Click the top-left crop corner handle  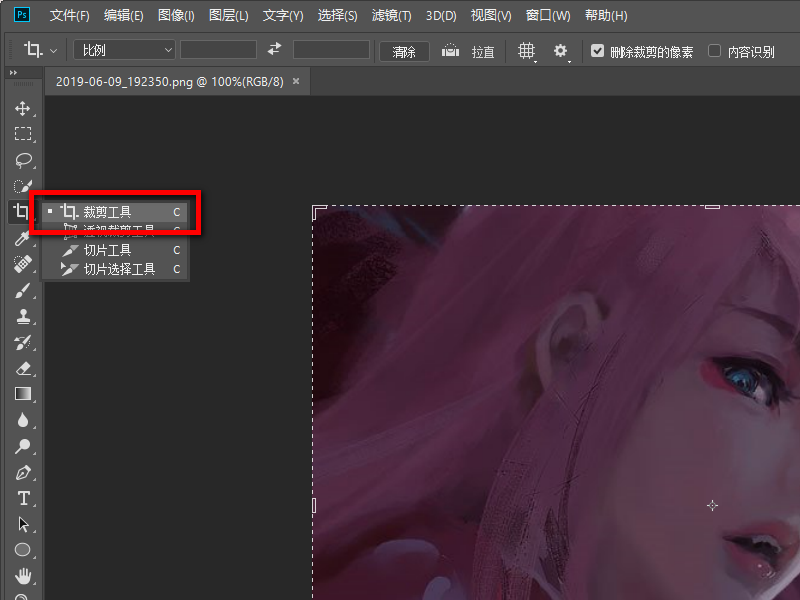tap(318, 211)
